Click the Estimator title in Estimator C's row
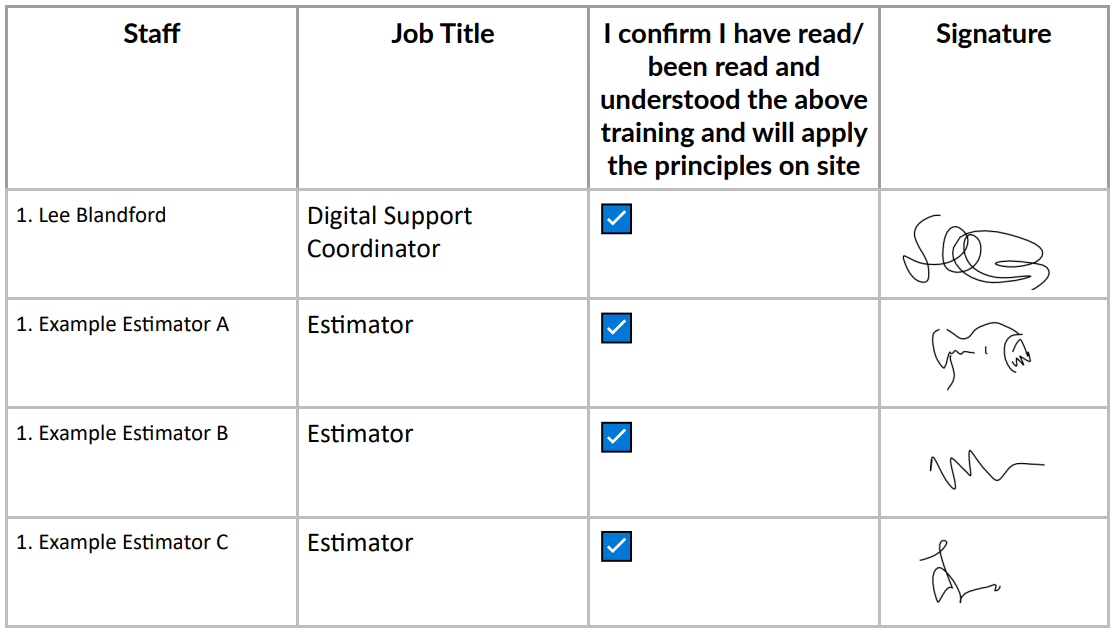 360,543
